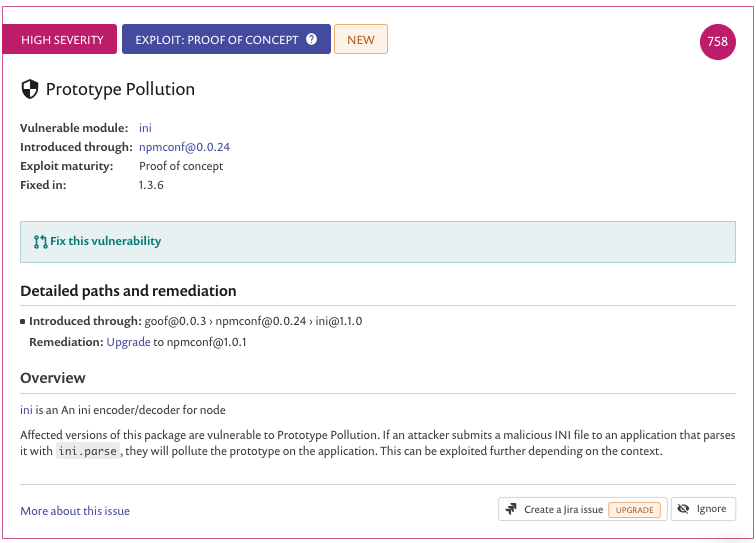Open the npmconf@0.0.24 link
Screen dimensions: 756x543
[184, 147]
